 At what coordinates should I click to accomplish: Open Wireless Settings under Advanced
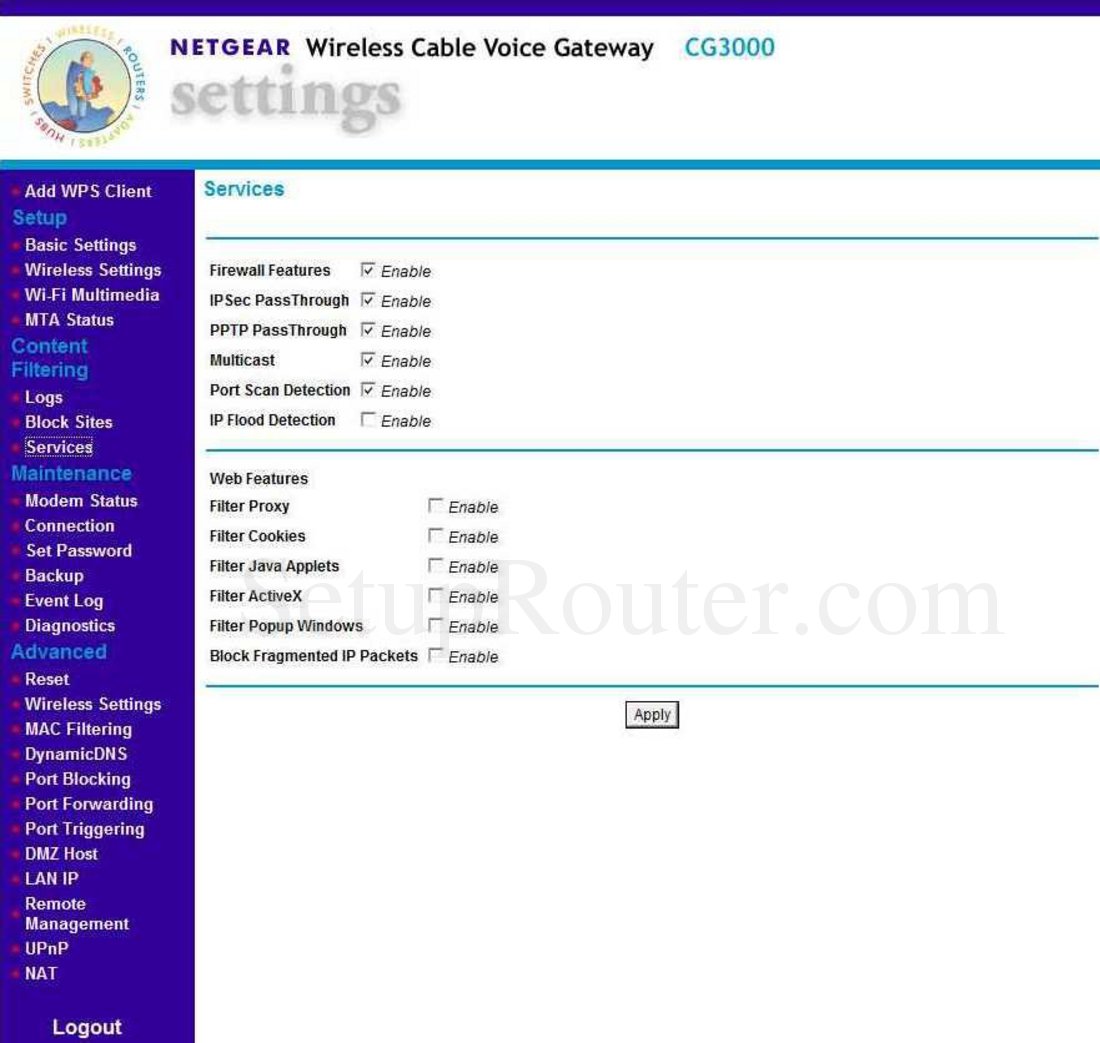[93, 704]
